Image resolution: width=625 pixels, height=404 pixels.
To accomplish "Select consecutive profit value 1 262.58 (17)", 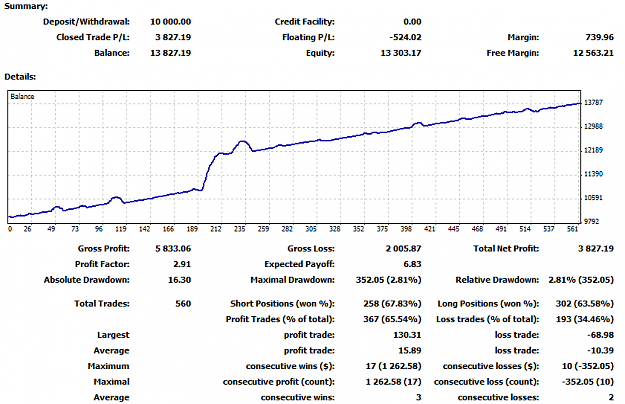I will point(393,382).
